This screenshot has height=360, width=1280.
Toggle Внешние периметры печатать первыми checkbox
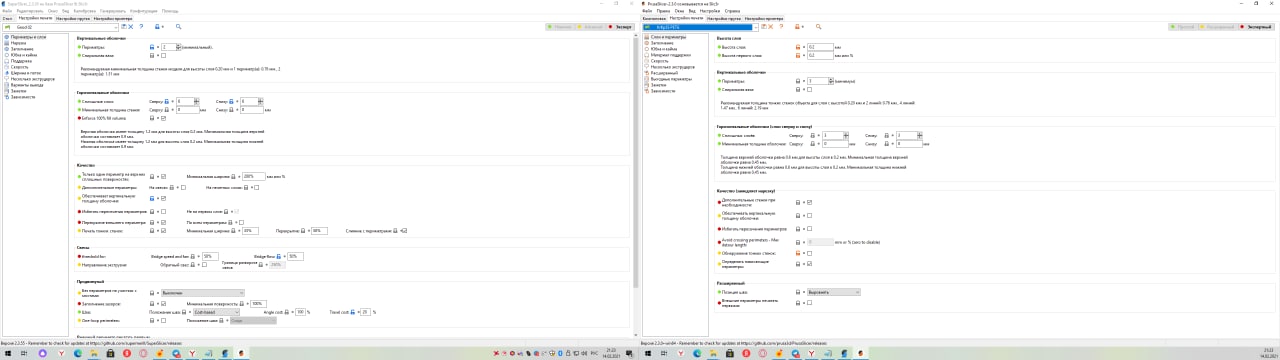pos(809,303)
